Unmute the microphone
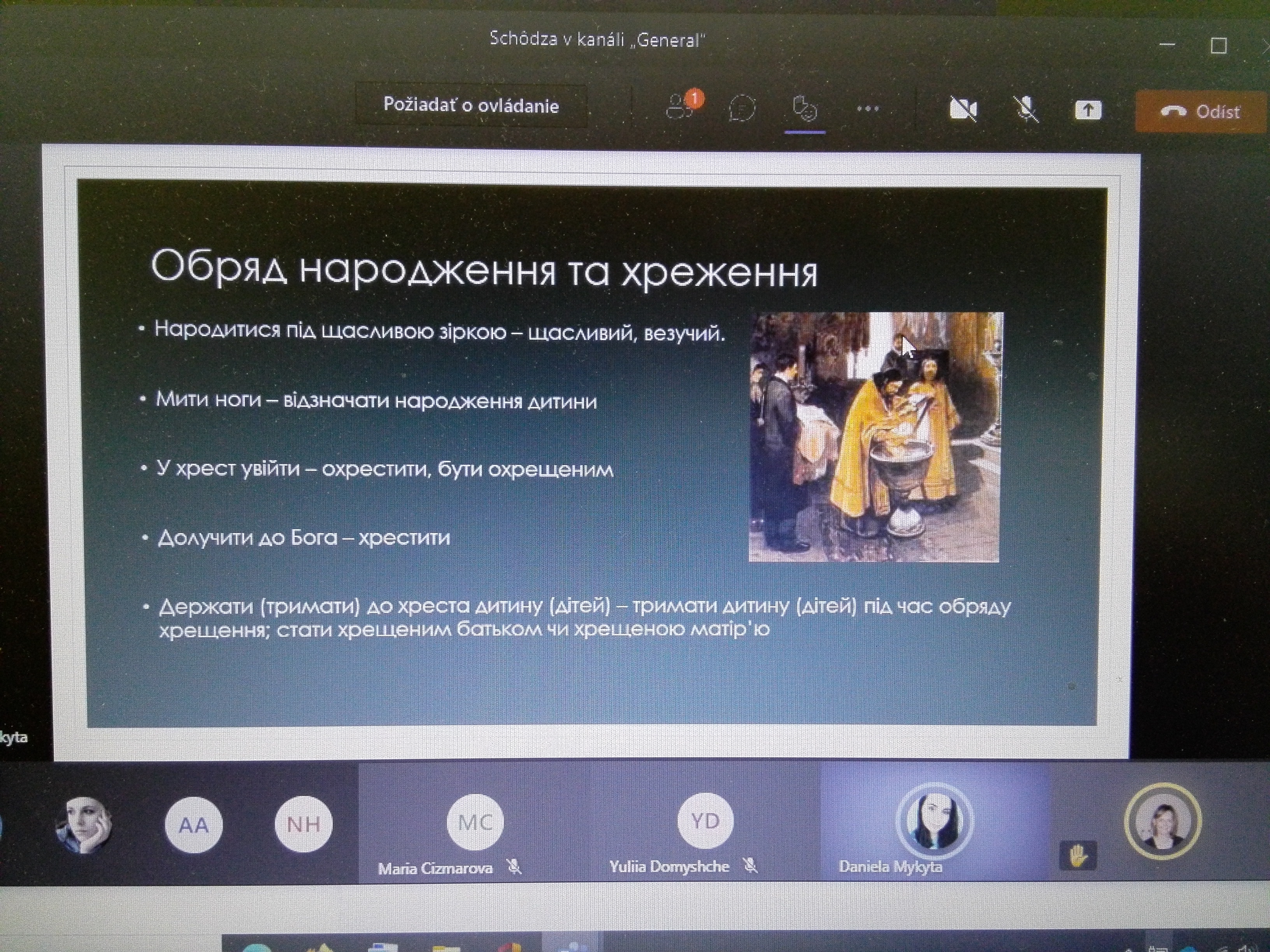 click(x=1025, y=109)
